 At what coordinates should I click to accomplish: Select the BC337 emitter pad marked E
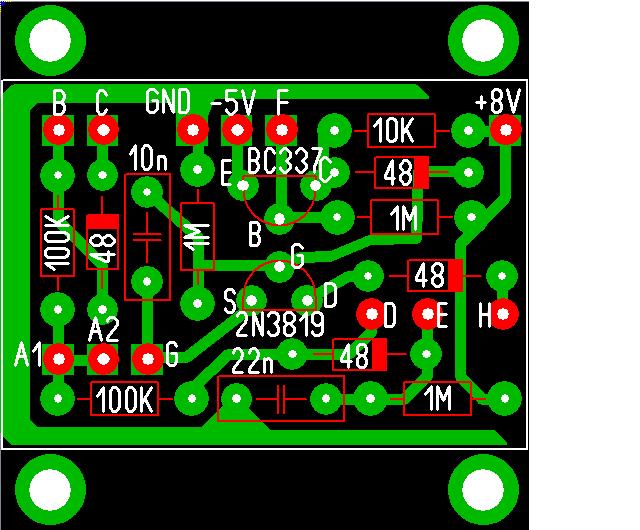pos(243,186)
